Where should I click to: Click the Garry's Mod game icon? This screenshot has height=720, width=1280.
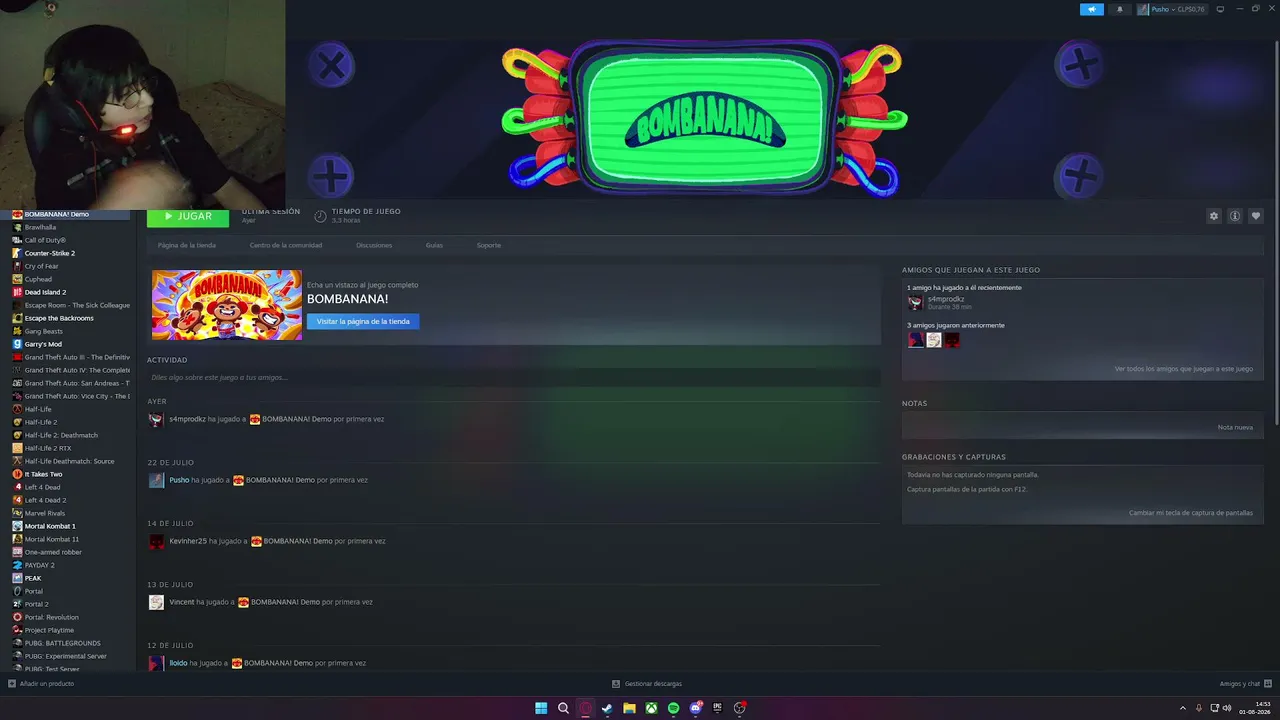coord(17,344)
